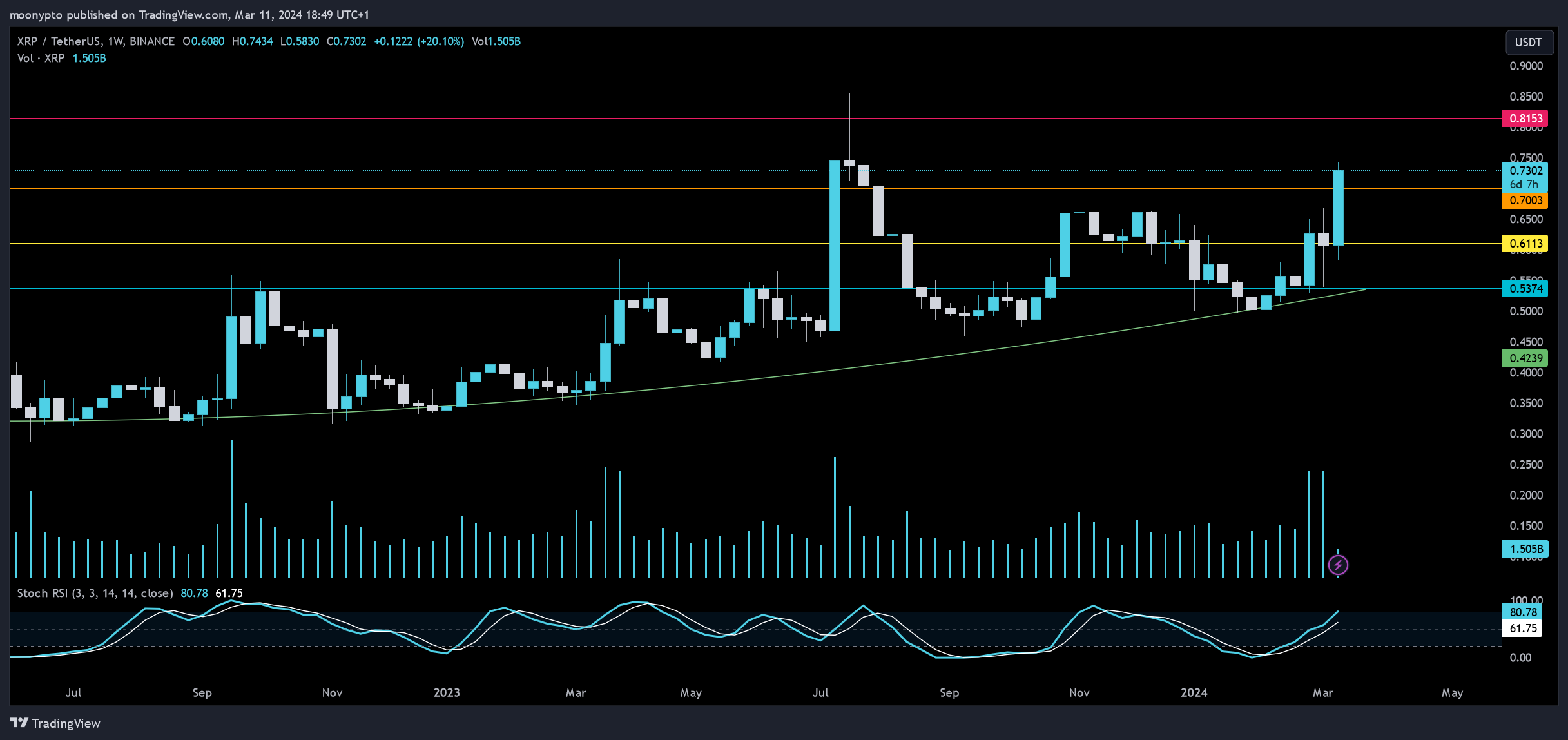Image resolution: width=1568 pixels, height=740 pixels.
Task: Click the Stoch RSI 80.78 axis label
Action: (1523, 612)
